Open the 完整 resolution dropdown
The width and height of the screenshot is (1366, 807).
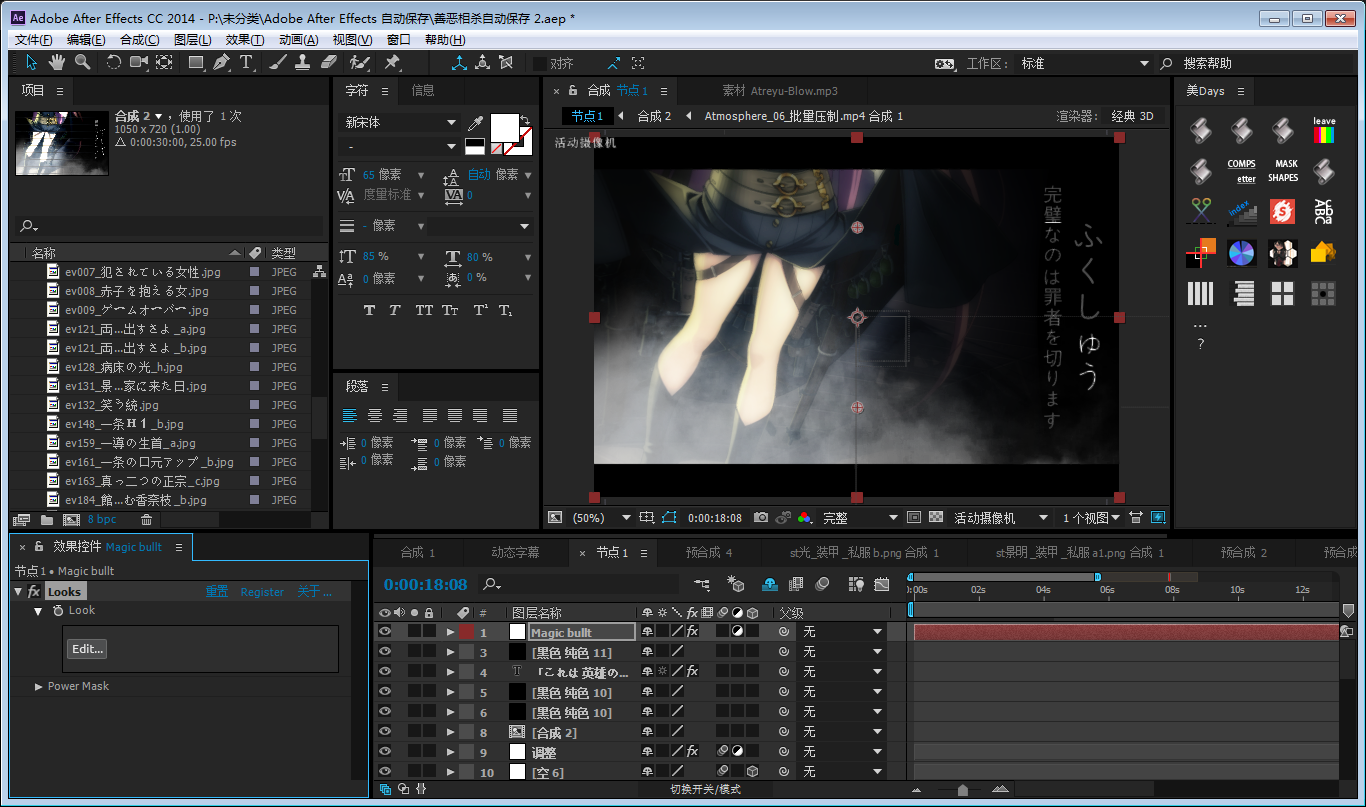(861, 518)
